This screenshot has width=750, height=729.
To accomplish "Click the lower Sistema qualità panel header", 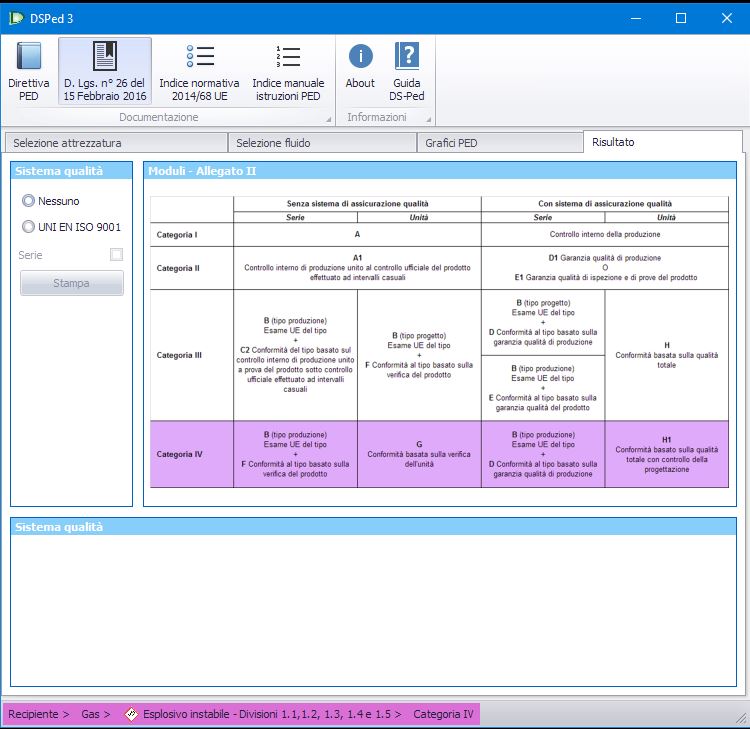I will pyautogui.click(x=373, y=527).
